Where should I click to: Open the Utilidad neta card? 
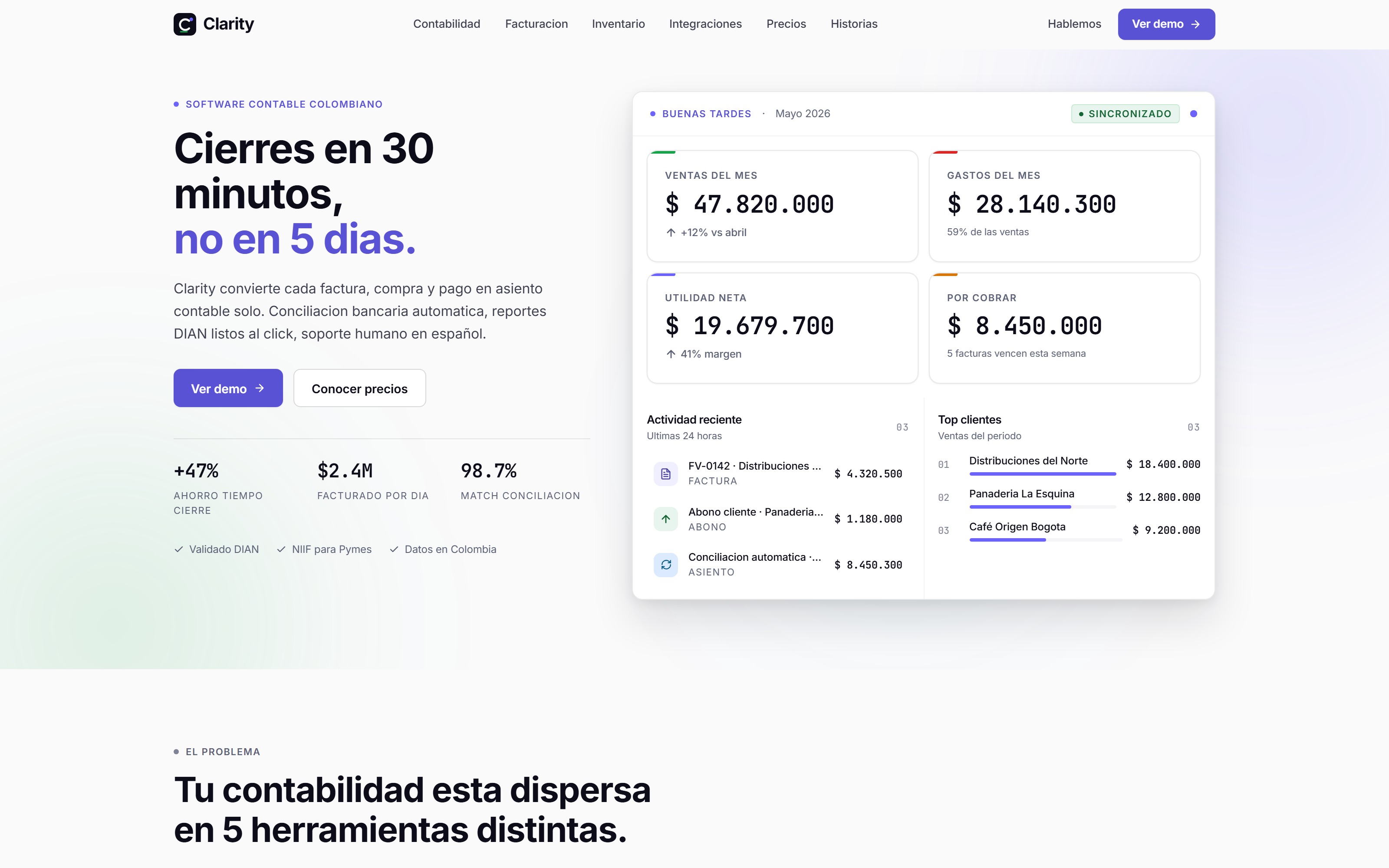click(782, 328)
